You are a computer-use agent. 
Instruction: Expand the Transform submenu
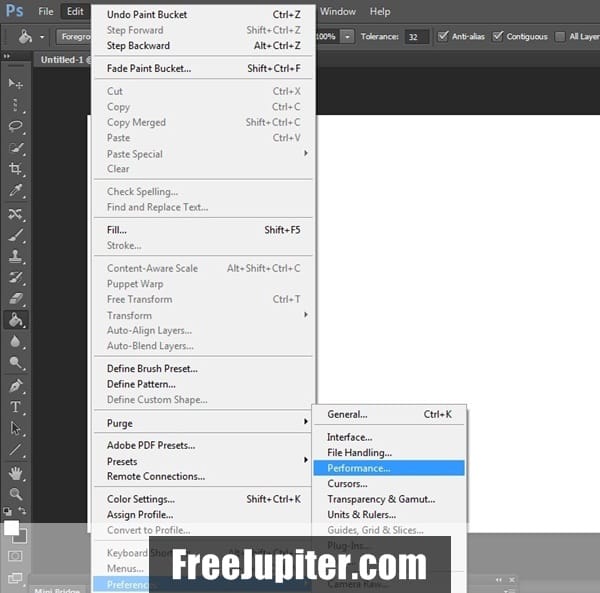(306, 315)
